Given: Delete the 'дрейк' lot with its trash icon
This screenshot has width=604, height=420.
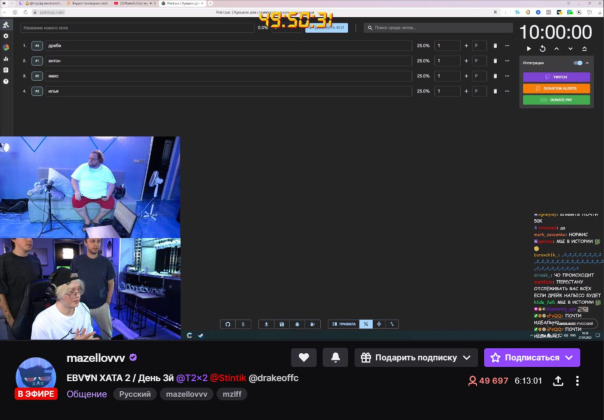Looking at the screenshot, I should pyautogui.click(x=495, y=45).
